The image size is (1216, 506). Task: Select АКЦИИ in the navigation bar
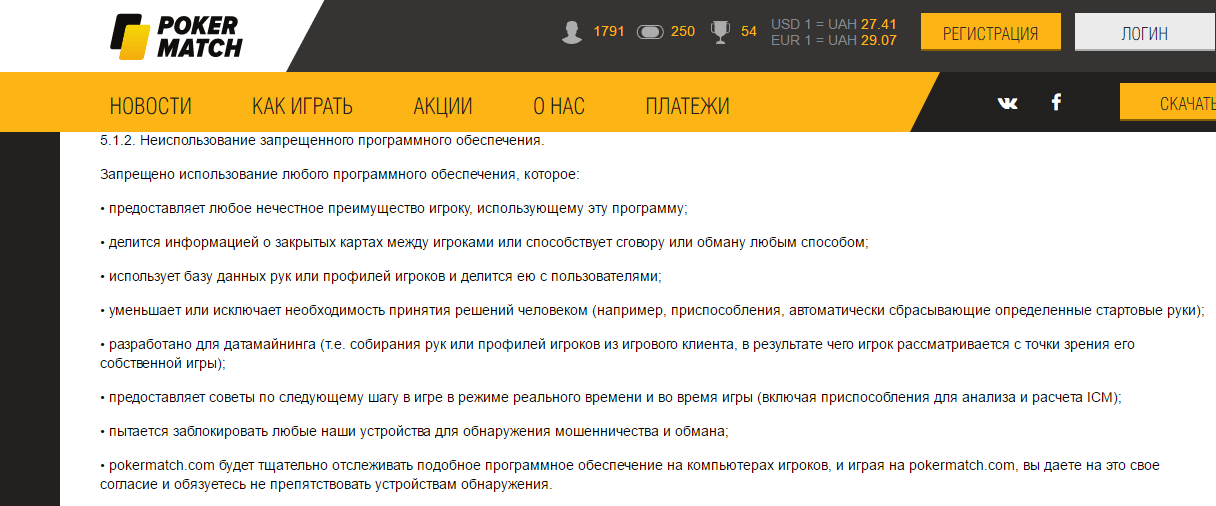[x=443, y=106]
